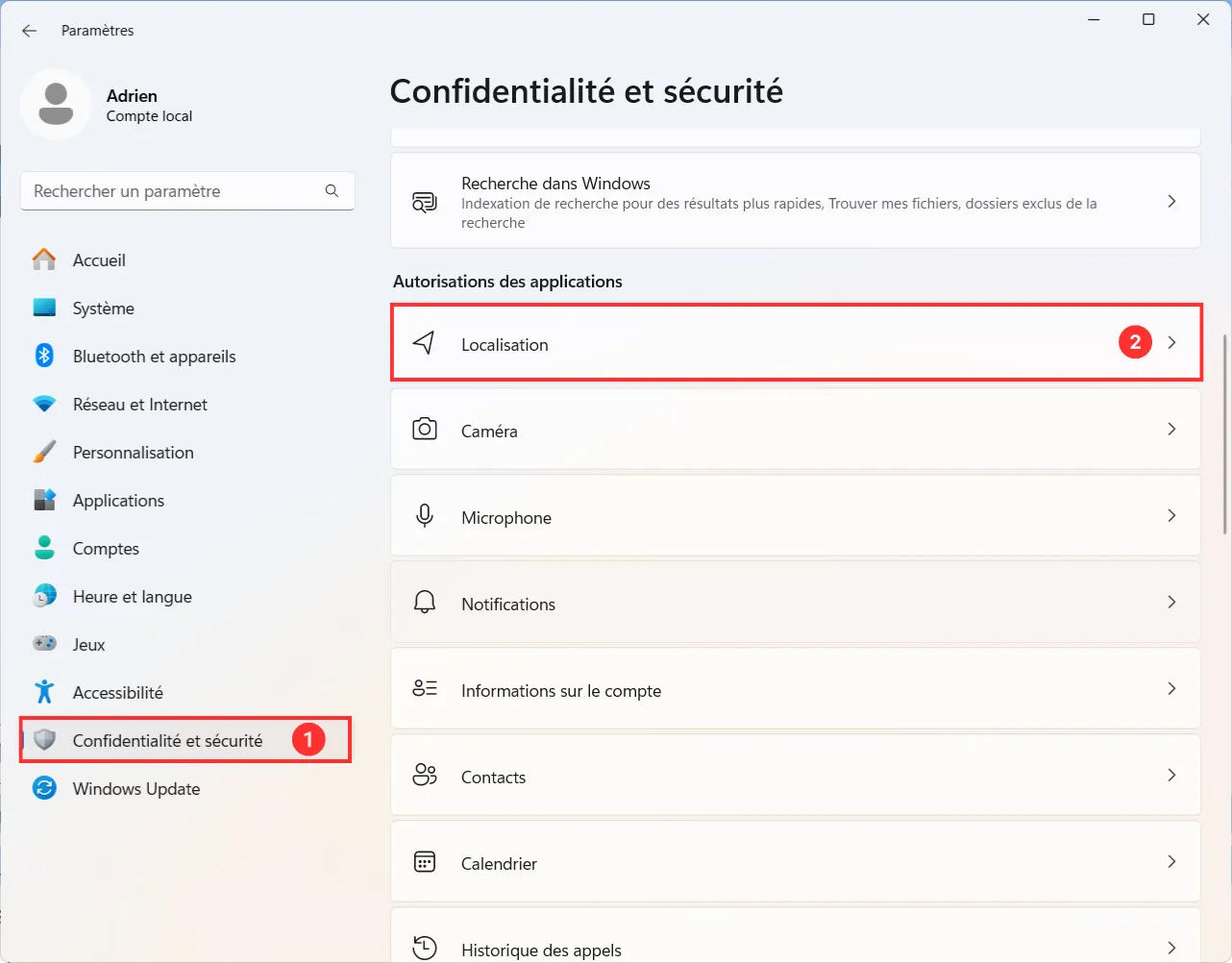Image resolution: width=1232 pixels, height=963 pixels.
Task: Select the Jeux sidebar label
Action: tap(88, 645)
